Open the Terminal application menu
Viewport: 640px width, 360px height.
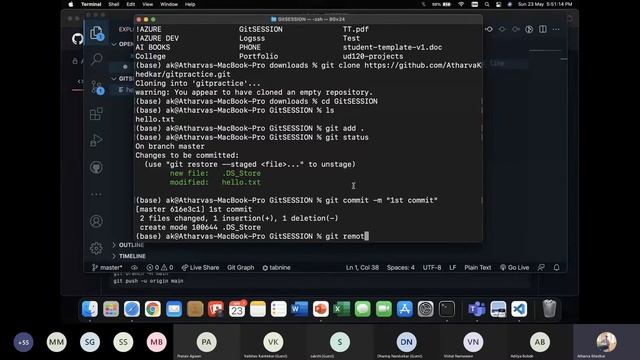91,4
